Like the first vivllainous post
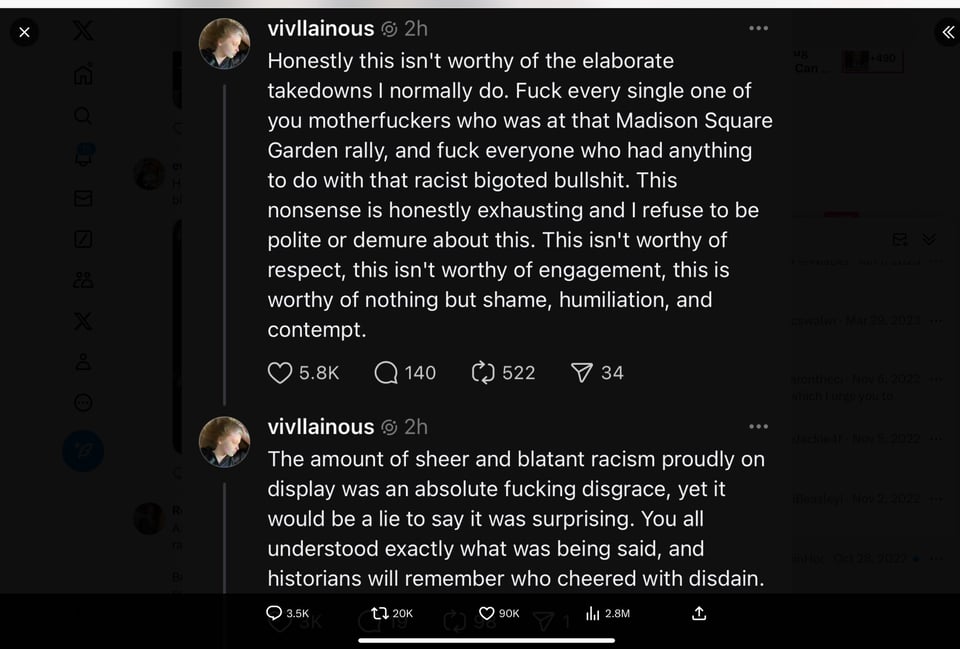 281,373
